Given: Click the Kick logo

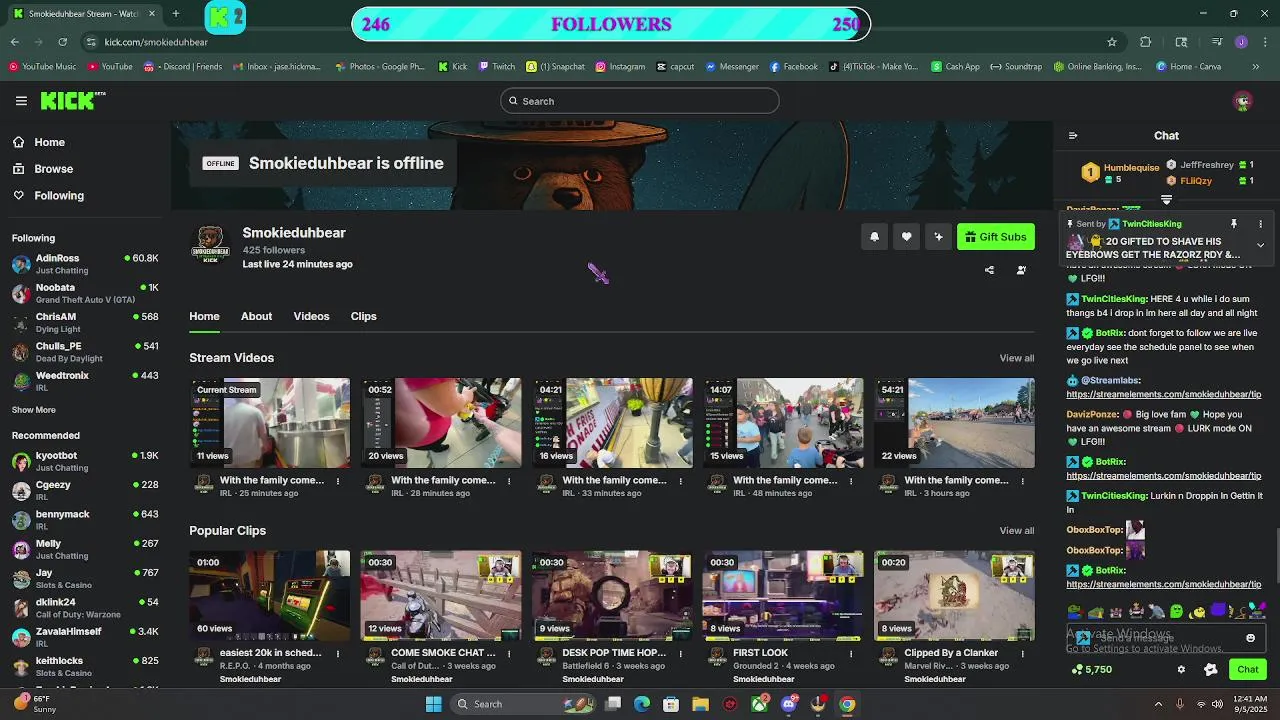Looking at the screenshot, I should 72,100.
